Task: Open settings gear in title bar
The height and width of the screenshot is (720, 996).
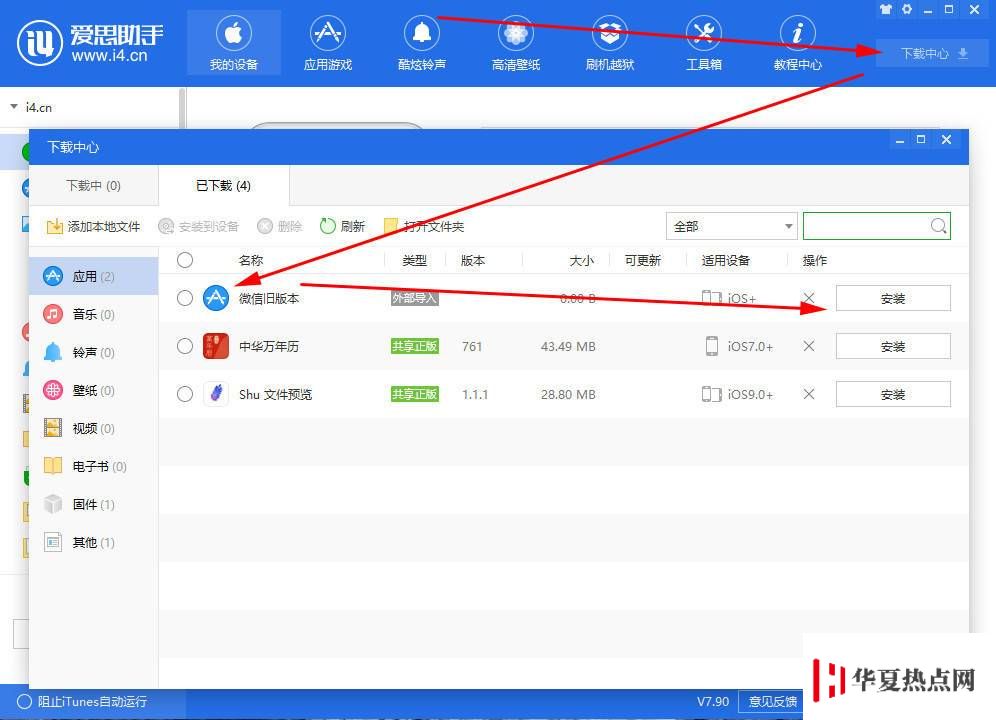Action: tap(907, 10)
